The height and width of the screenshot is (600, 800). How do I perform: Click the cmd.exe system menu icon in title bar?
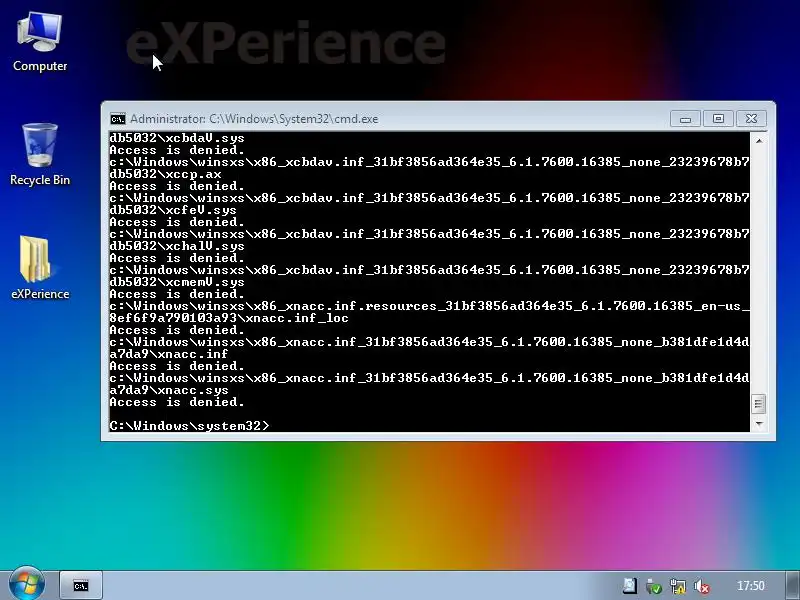click(118, 119)
